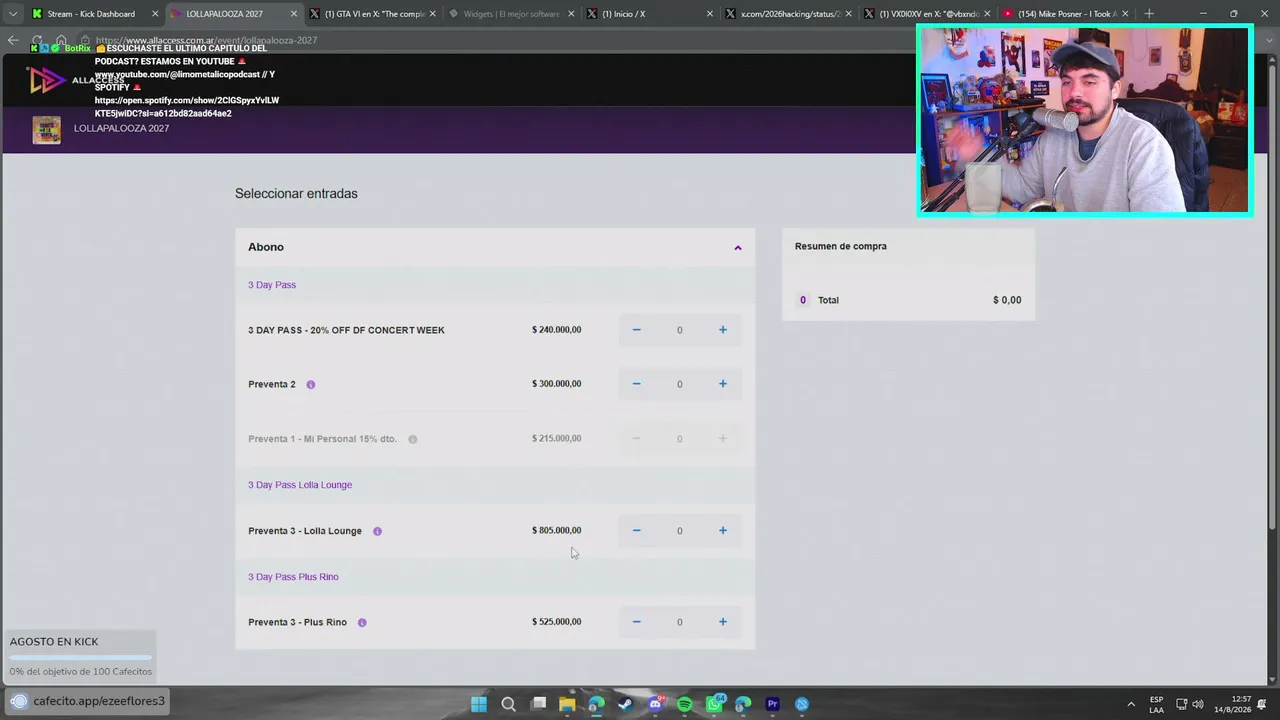
Task: Open the ESP LAA language switcher
Action: [1156, 704]
